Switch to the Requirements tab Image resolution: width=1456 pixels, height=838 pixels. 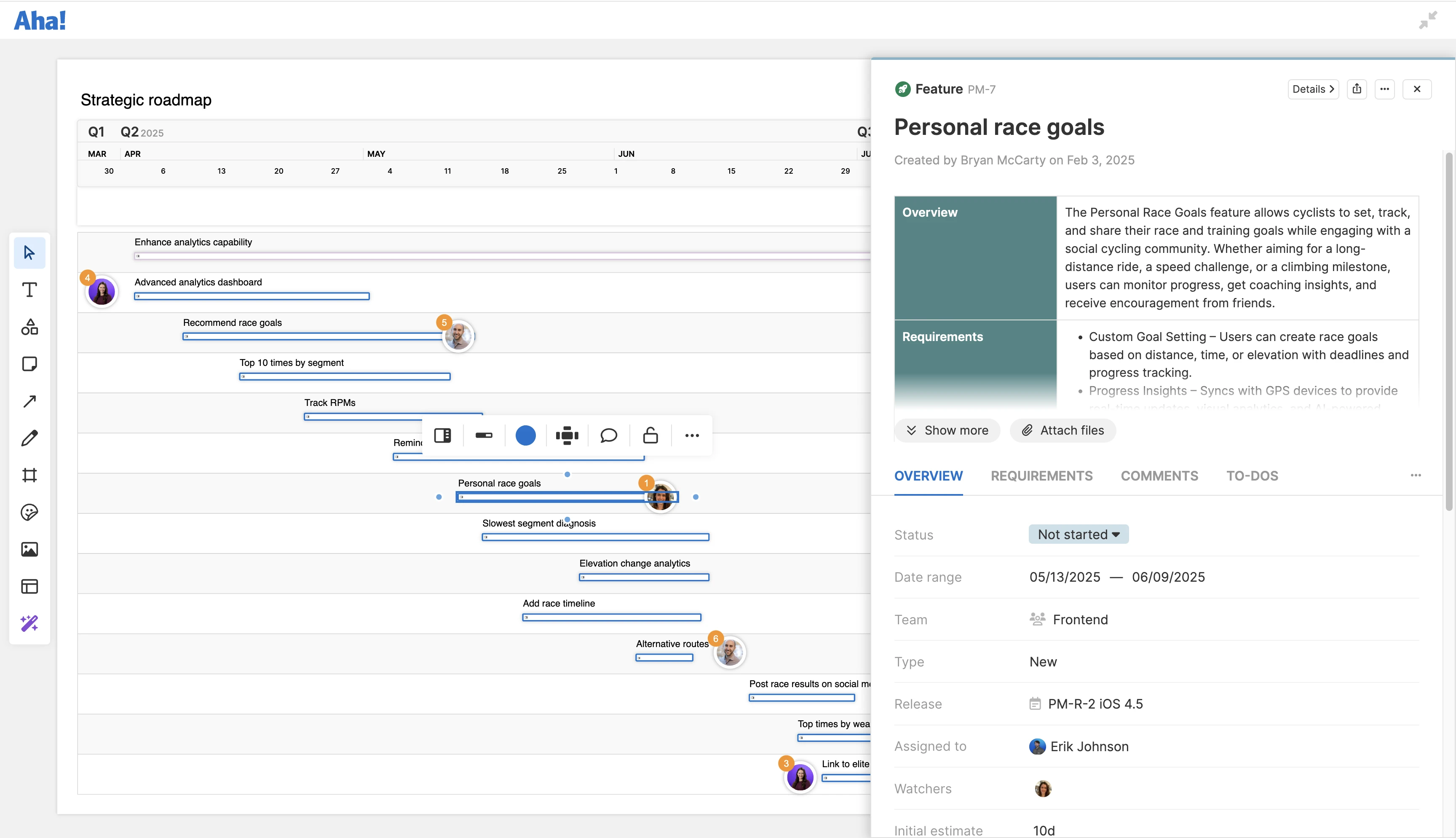tap(1041, 476)
